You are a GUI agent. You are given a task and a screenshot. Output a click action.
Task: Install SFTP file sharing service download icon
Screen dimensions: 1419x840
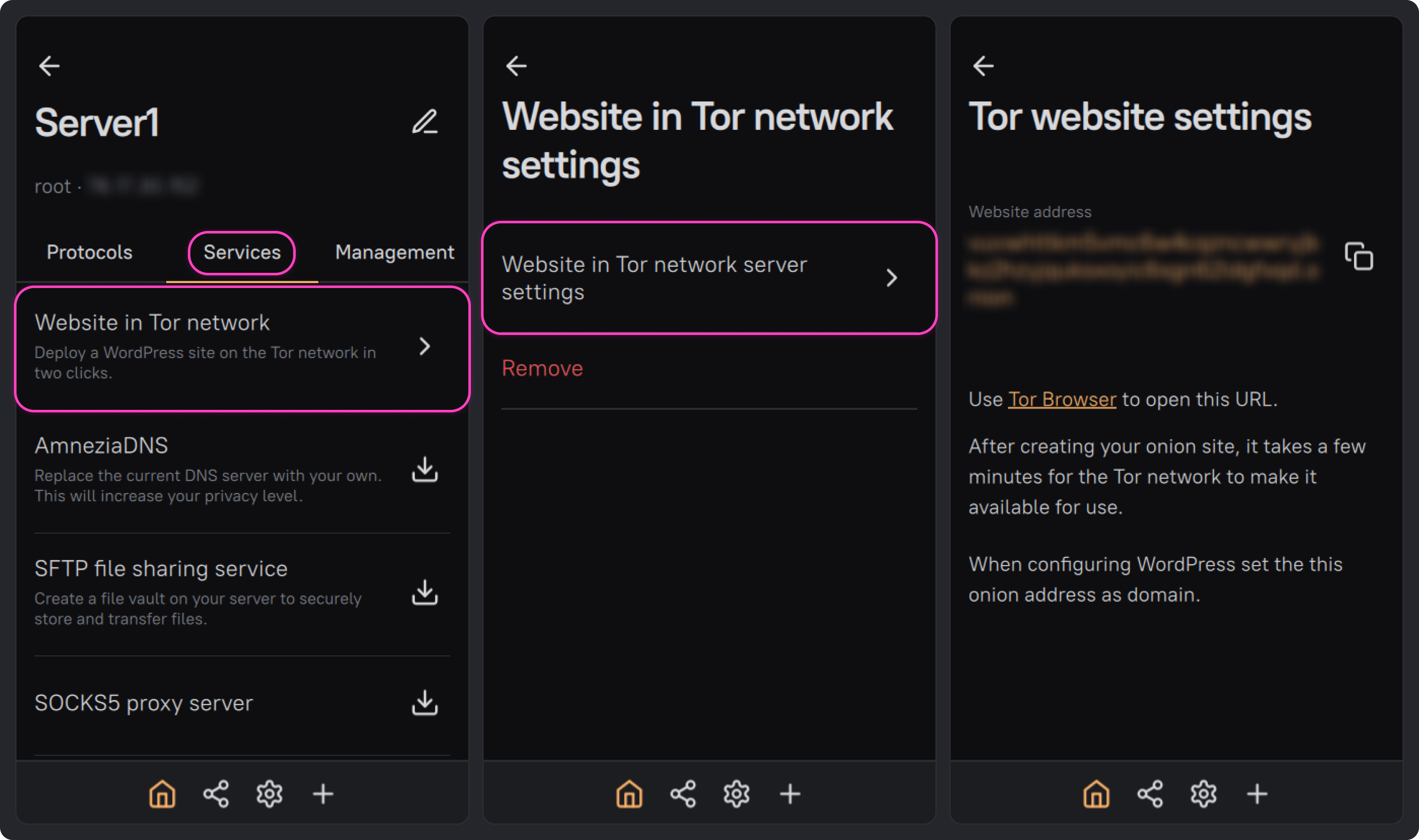(424, 592)
